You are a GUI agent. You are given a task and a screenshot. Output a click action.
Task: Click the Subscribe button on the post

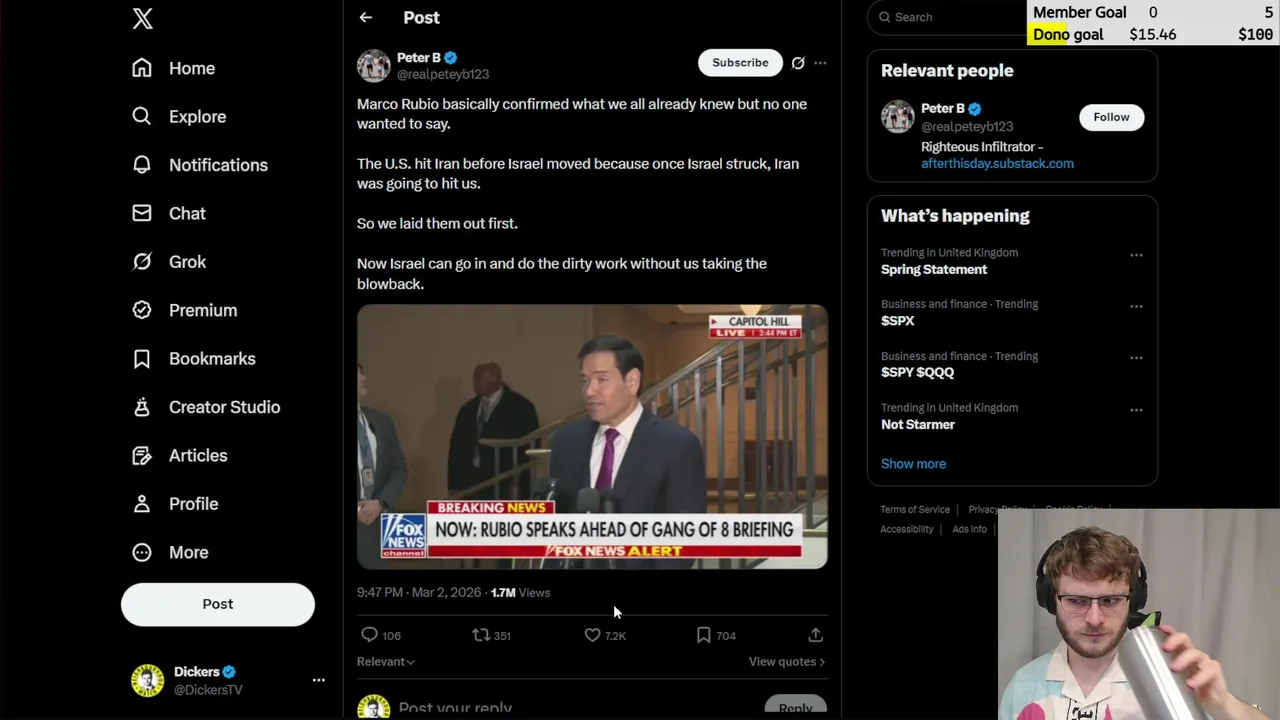(740, 63)
